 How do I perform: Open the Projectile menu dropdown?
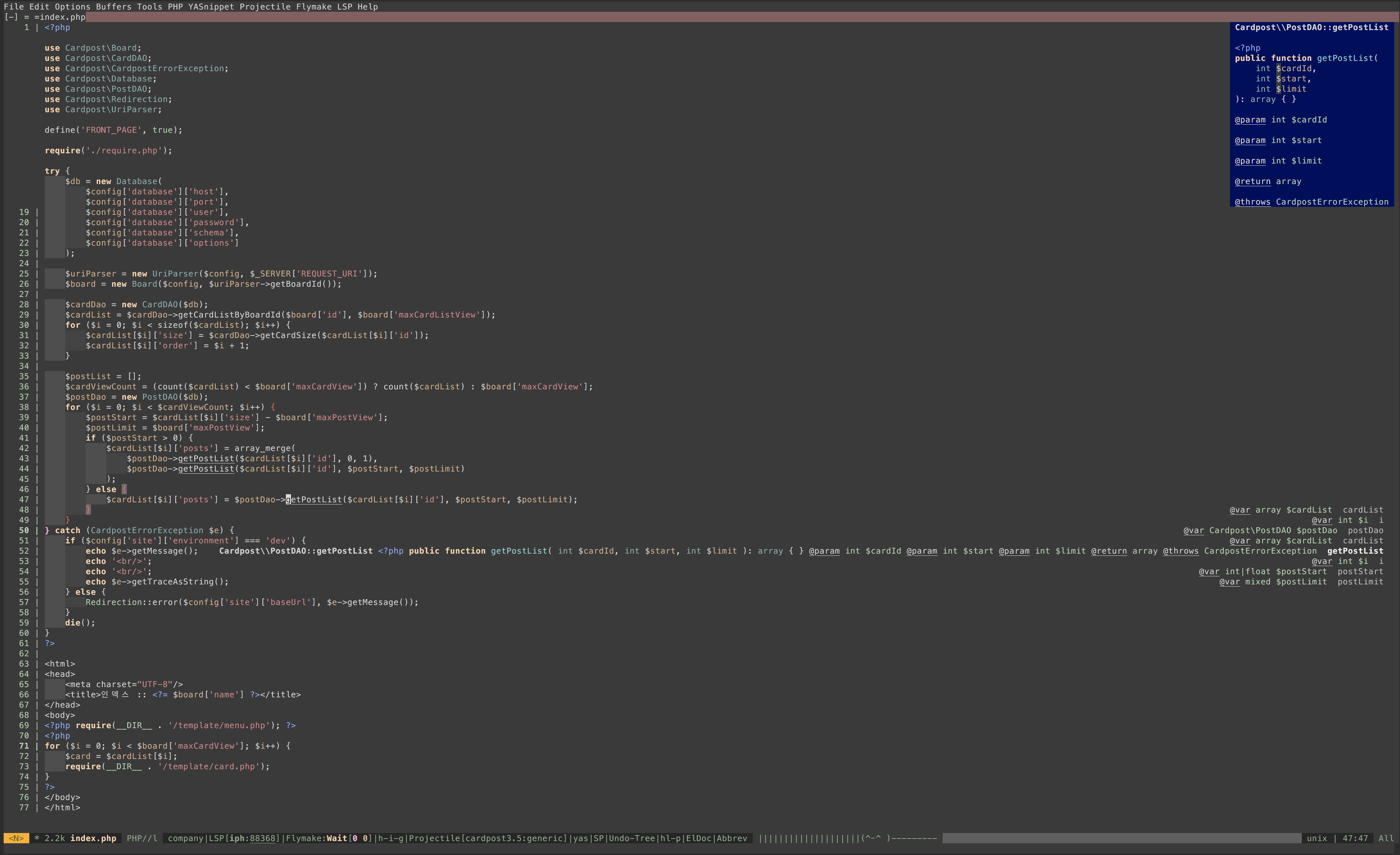(265, 7)
